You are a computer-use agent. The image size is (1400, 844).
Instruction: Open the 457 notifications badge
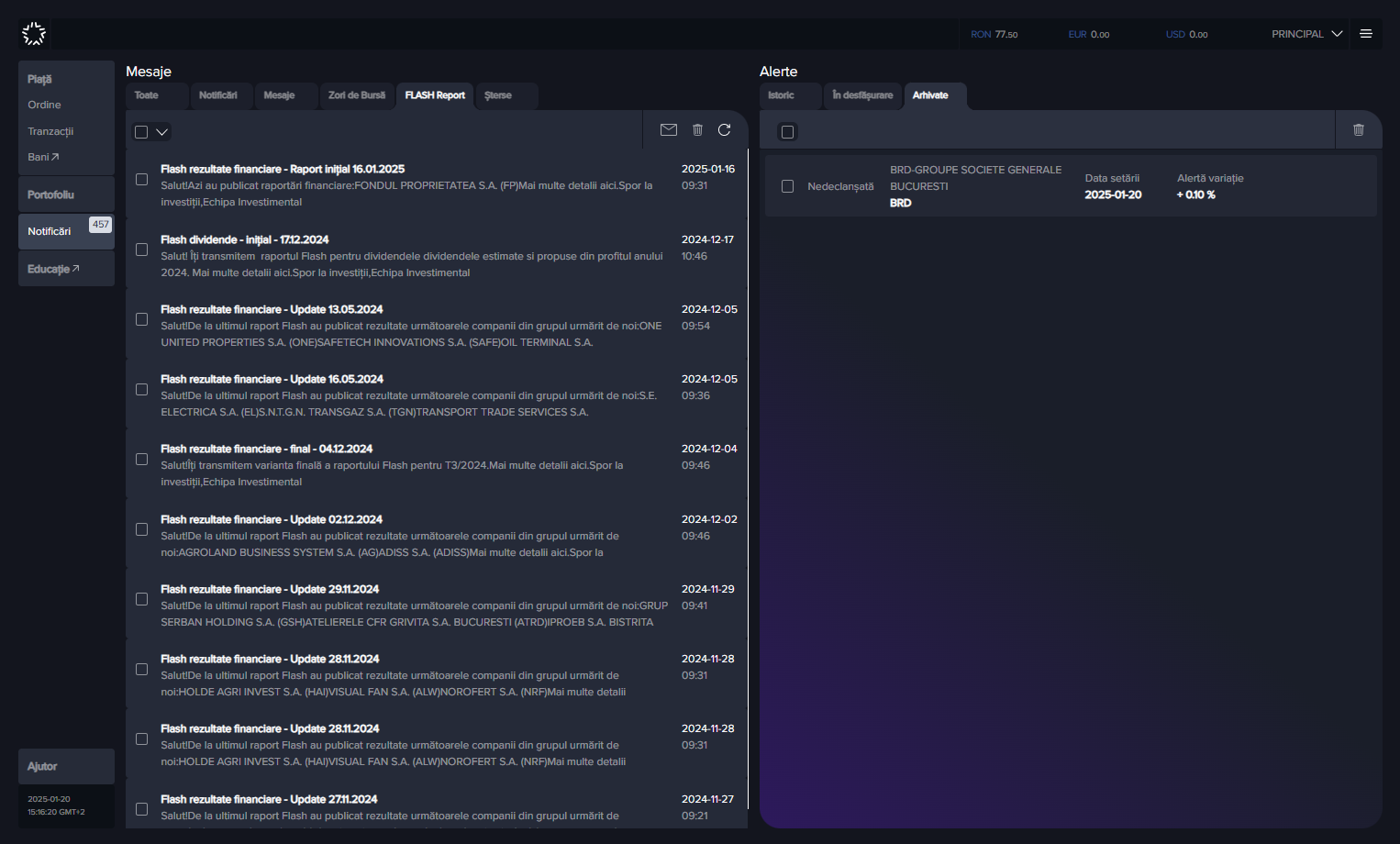tap(100, 225)
